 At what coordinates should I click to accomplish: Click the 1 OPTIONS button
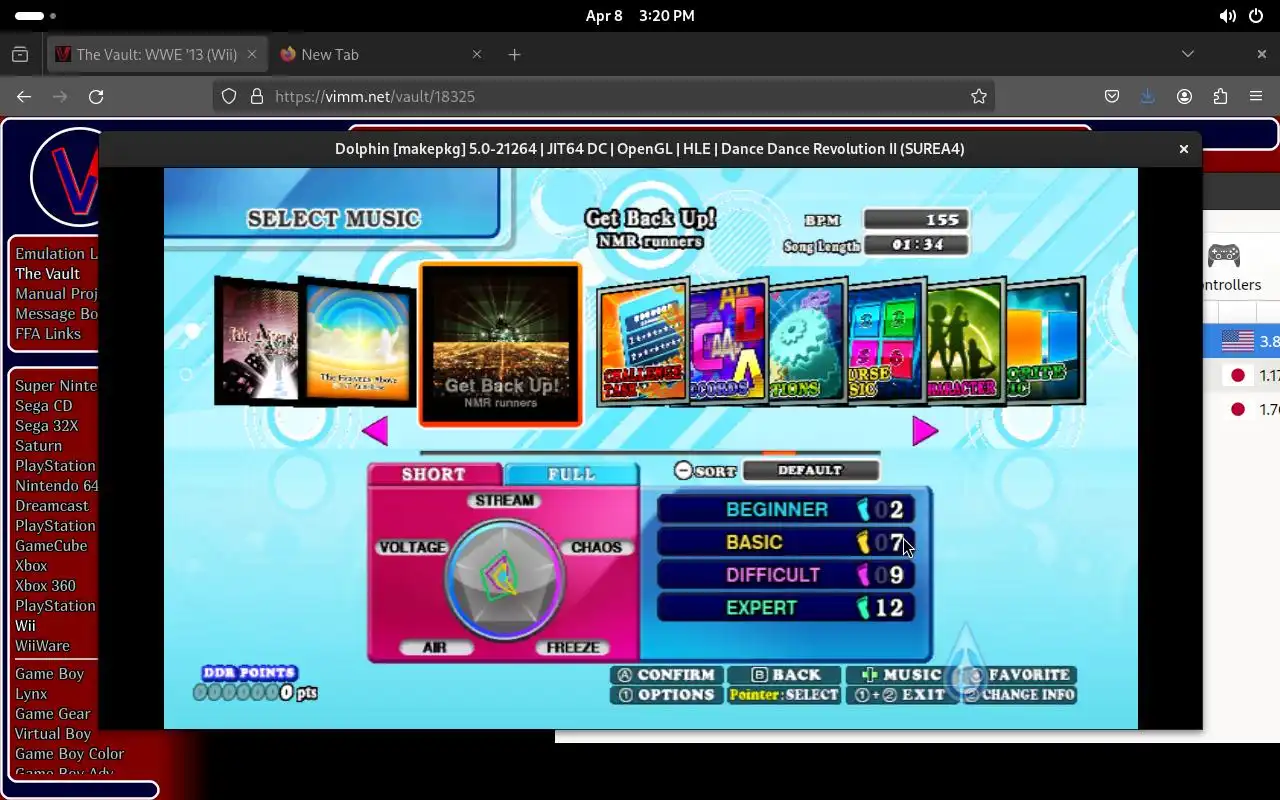tap(666, 695)
